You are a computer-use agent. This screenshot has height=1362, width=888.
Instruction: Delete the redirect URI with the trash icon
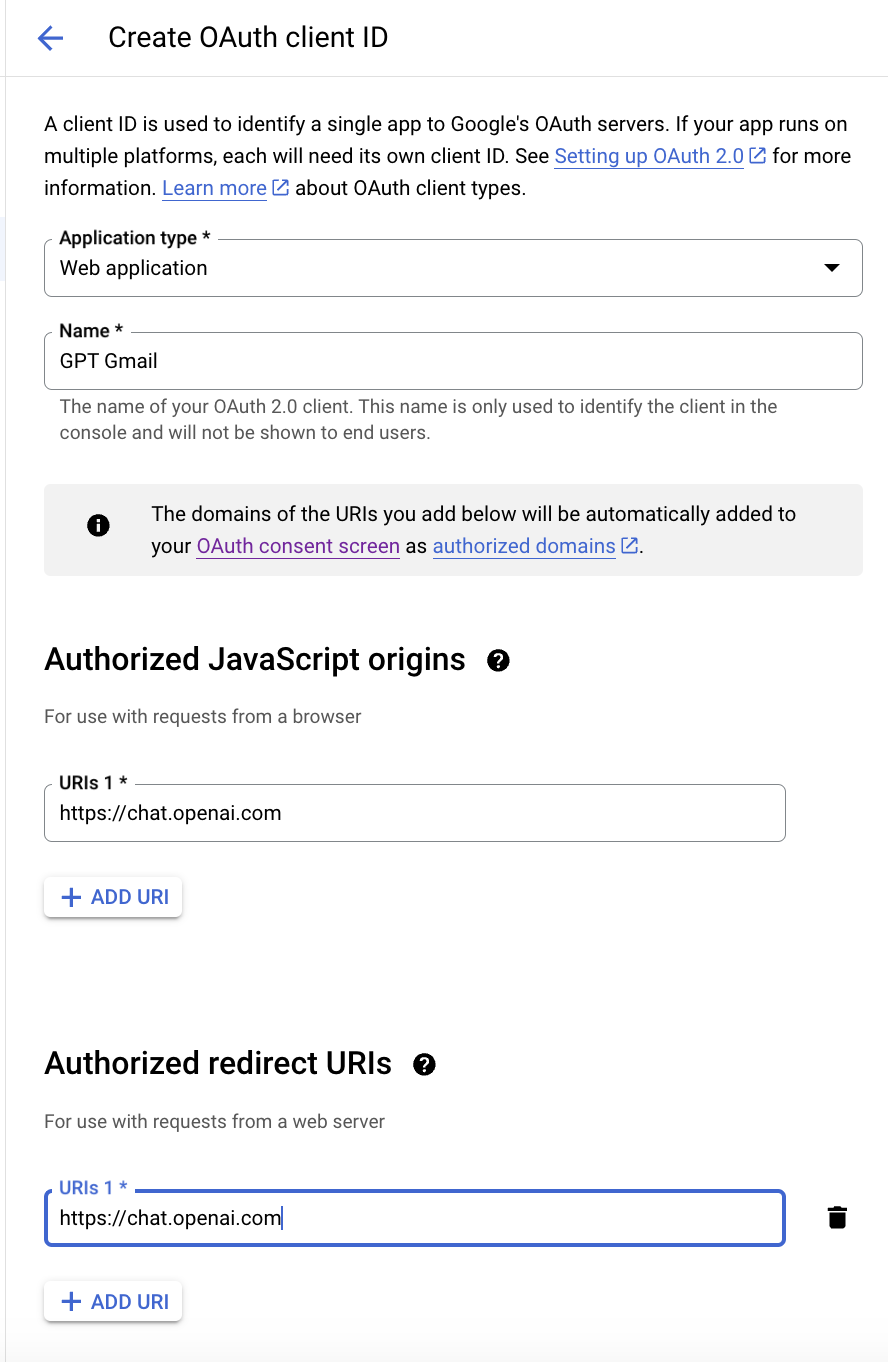(837, 1217)
